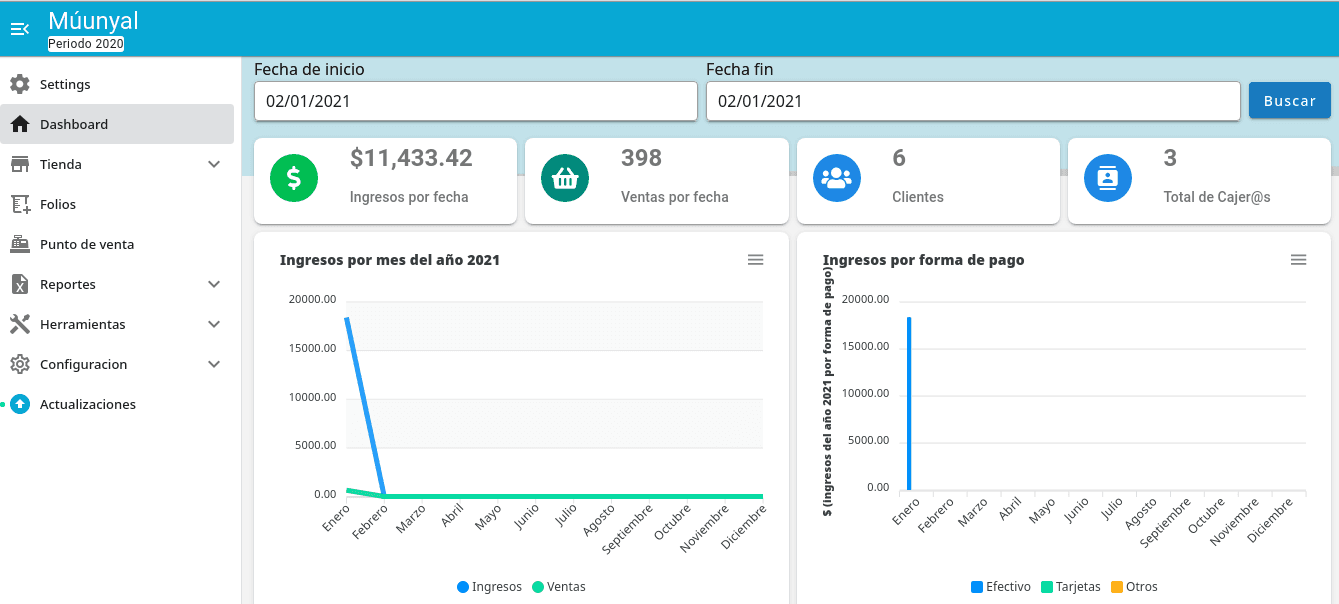Open the Settings menu item

[x=117, y=84]
